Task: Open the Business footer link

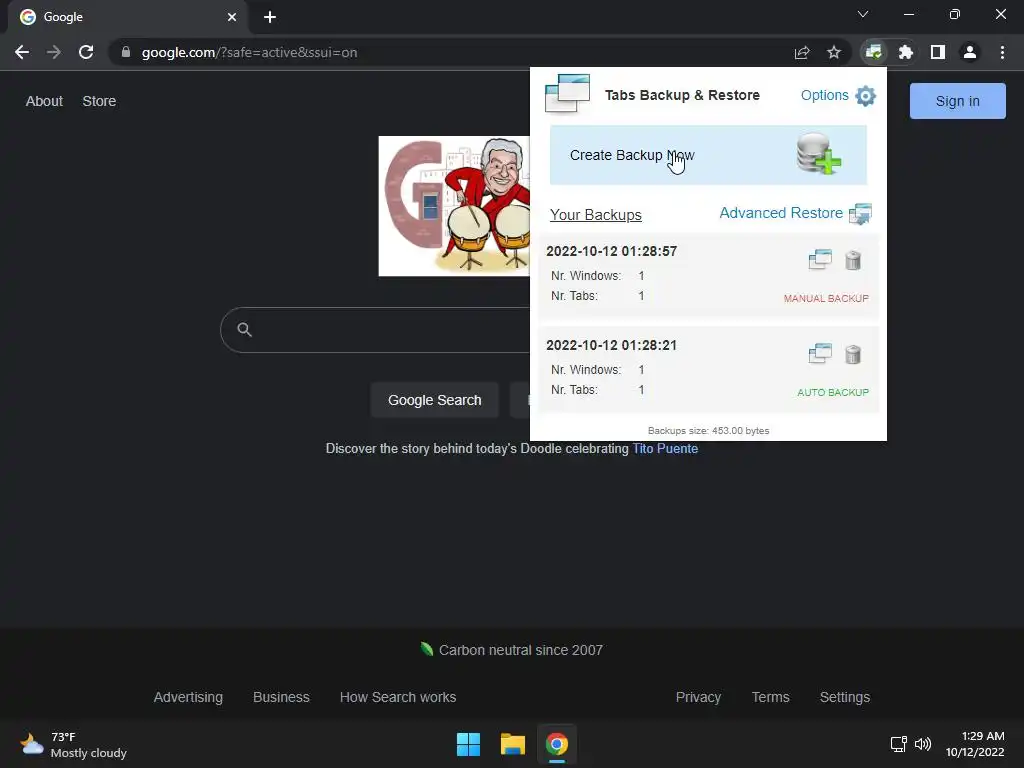Action: [x=281, y=697]
